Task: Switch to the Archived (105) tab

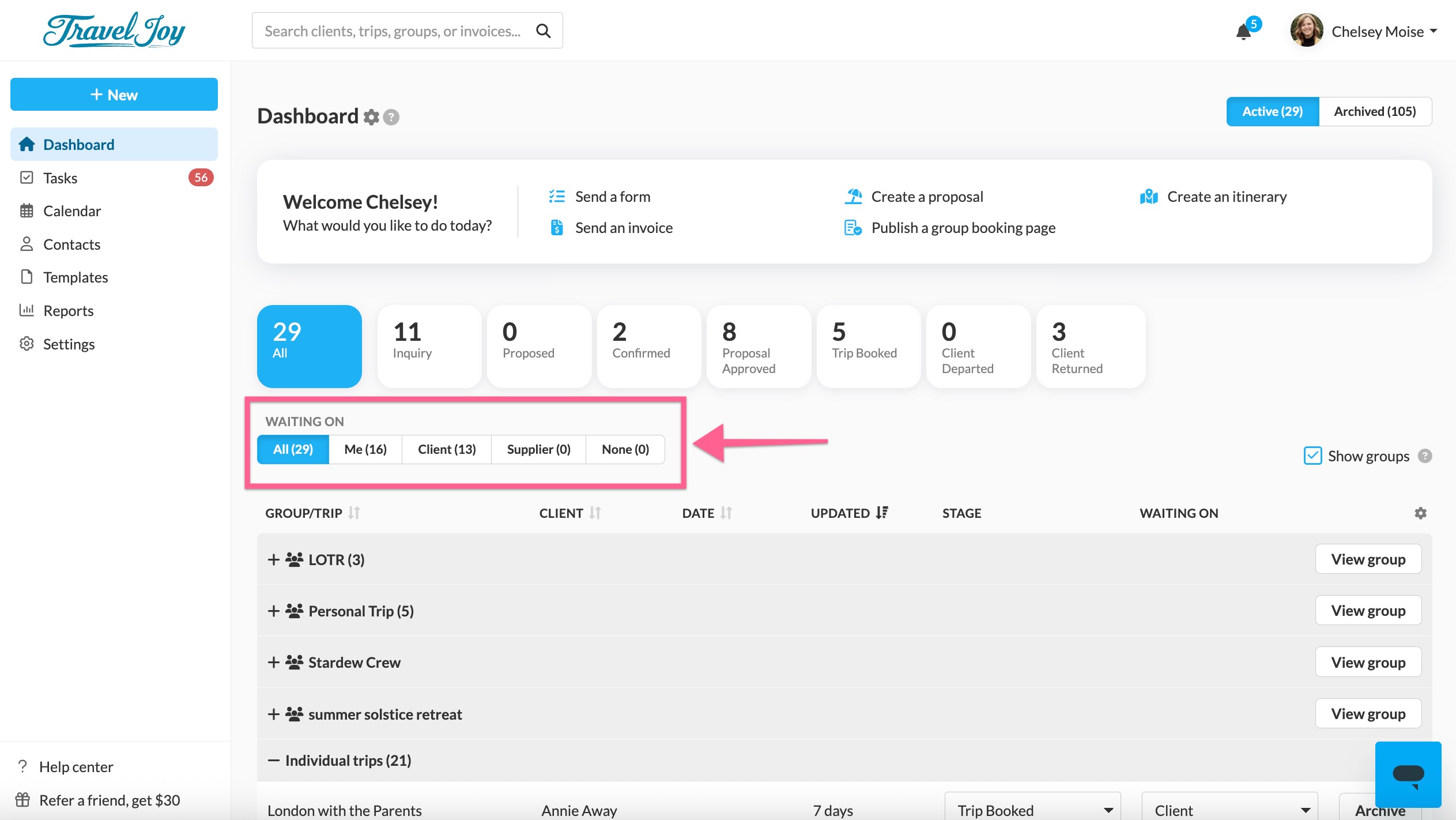Action: click(x=1374, y=111)
